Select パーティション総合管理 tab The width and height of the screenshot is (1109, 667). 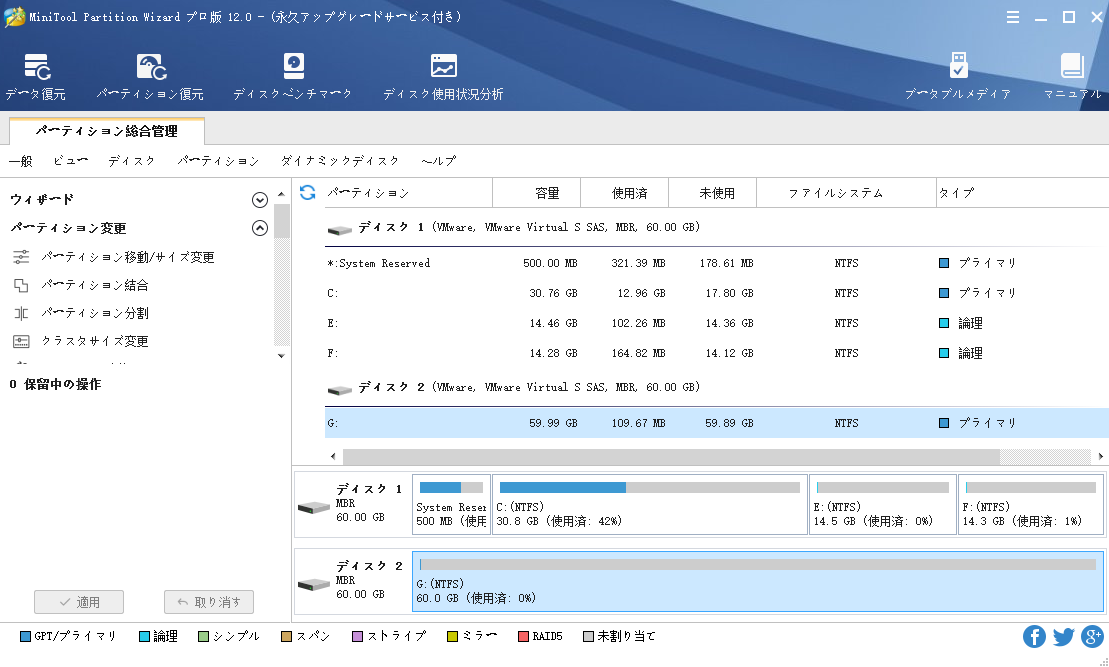(x=107, y=131)
